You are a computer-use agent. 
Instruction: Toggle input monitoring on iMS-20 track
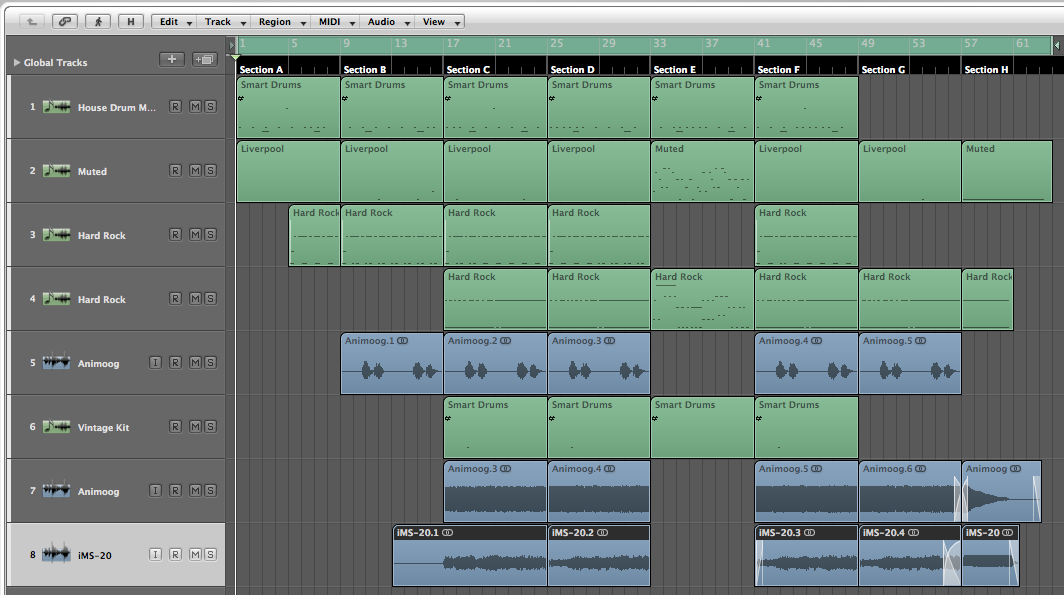[155, 554]
